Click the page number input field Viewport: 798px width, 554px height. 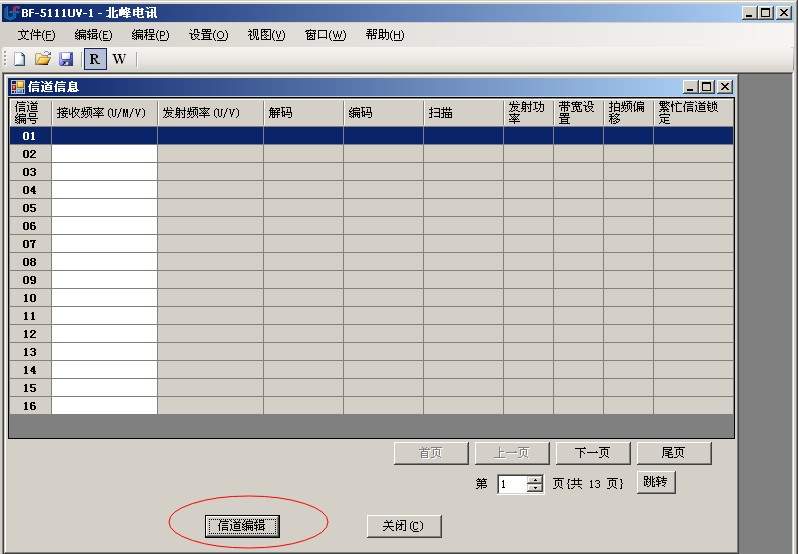pos(511,484)
